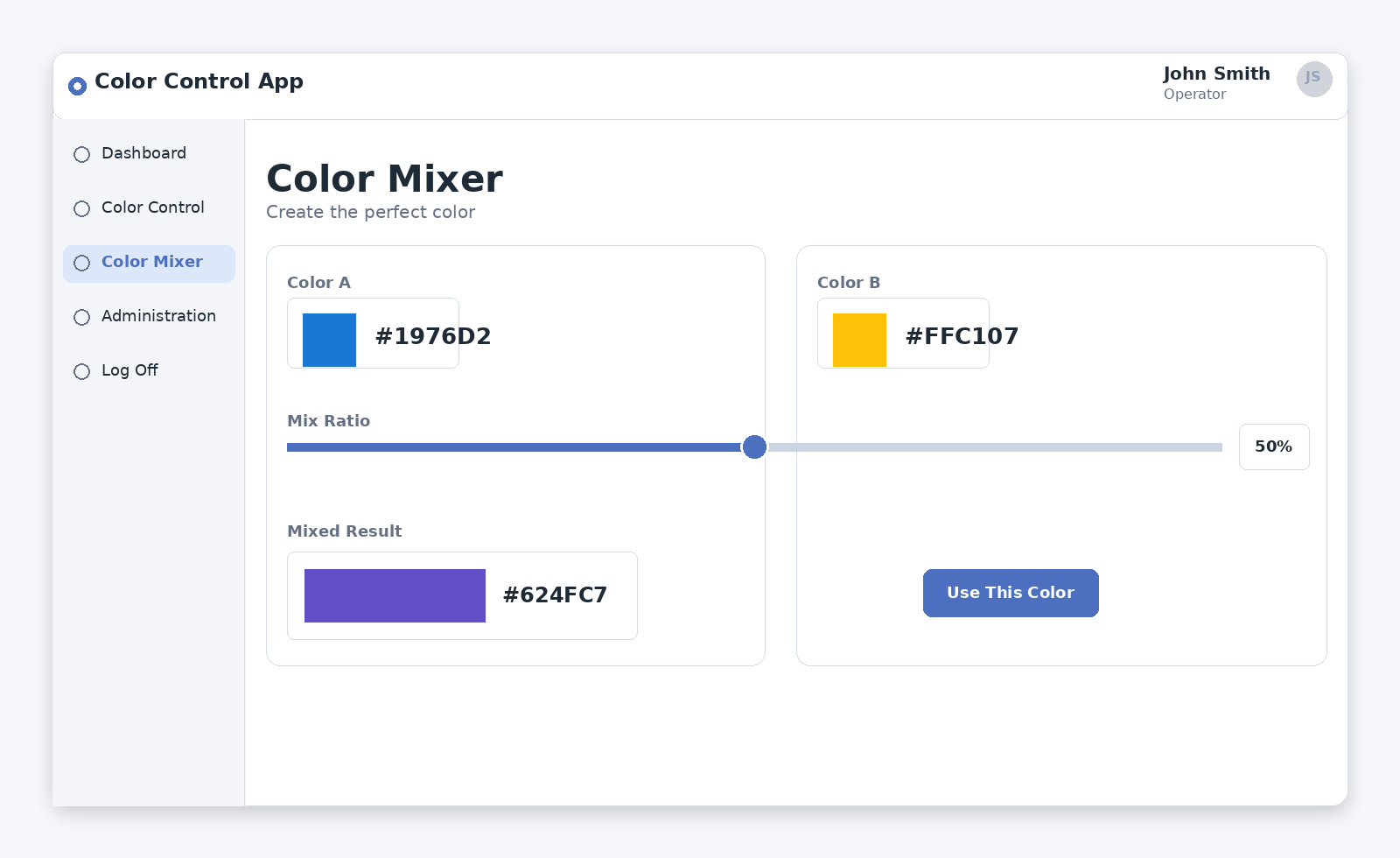Click the JS user avatar
This screenshot has height=858, width=1400.
1313,79
